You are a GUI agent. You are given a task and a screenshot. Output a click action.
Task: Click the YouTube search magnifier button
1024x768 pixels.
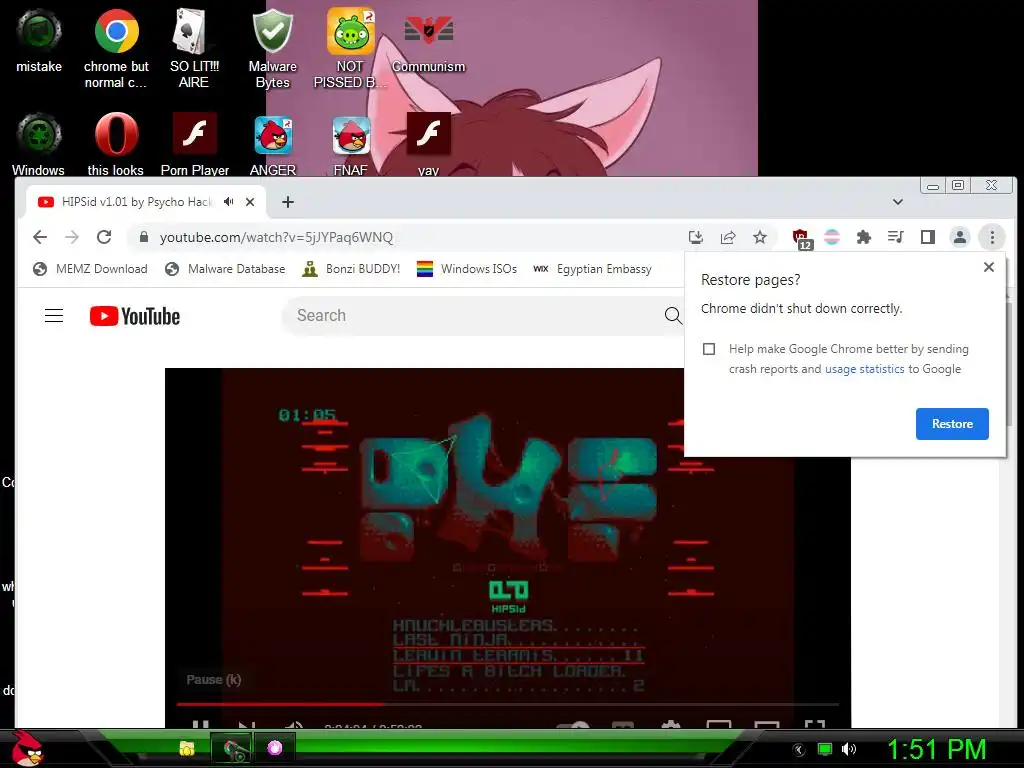(x=673, y=316)
